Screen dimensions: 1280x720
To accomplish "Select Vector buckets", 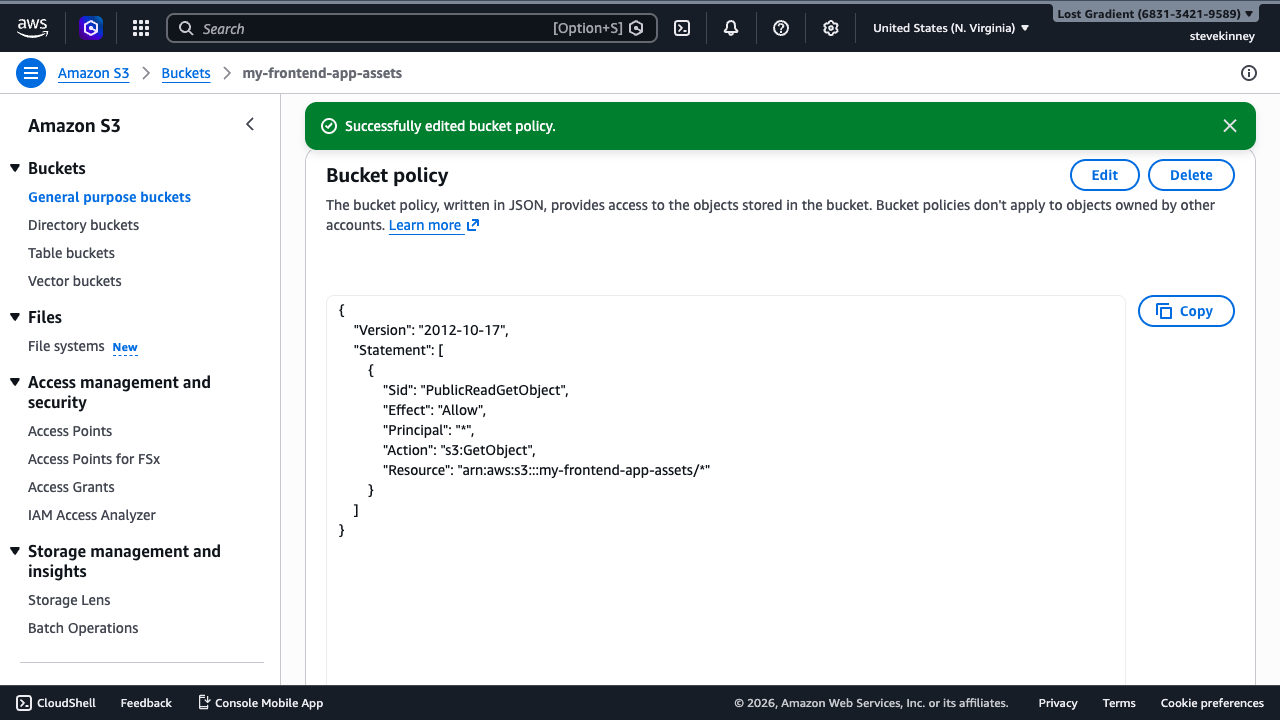I will point(75,281).
